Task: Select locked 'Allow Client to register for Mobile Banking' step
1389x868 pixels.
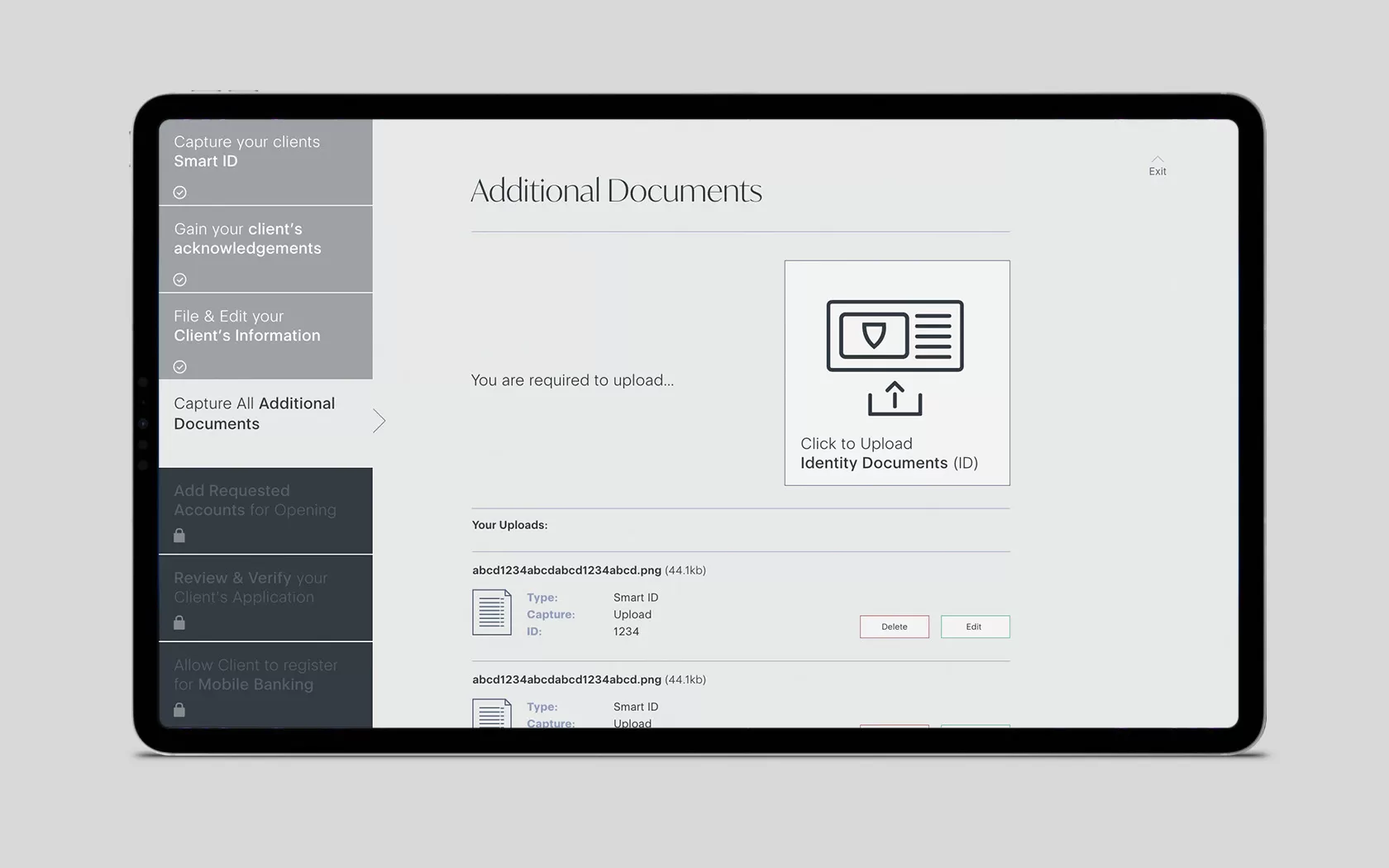Action: pos(265,685)
